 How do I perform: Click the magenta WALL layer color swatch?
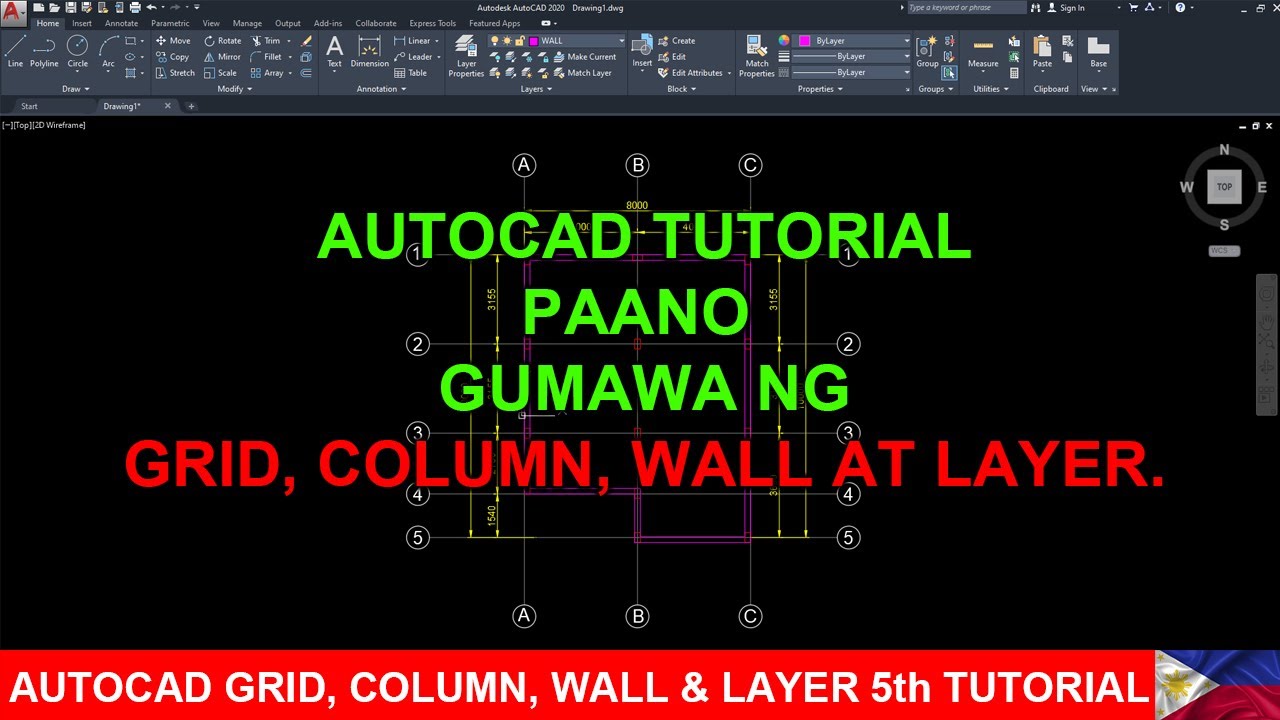coord(533,41)
